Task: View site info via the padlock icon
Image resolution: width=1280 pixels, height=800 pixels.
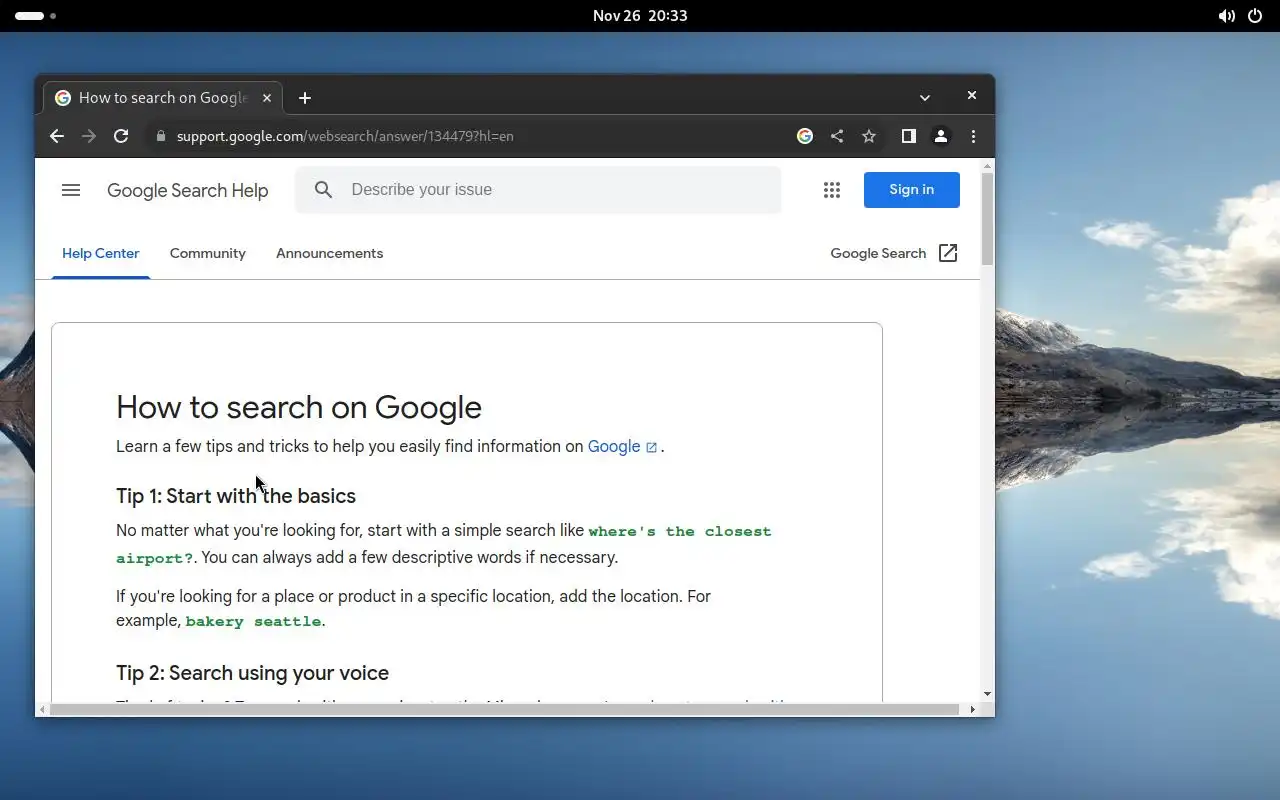Action: [x=160, y=136]
